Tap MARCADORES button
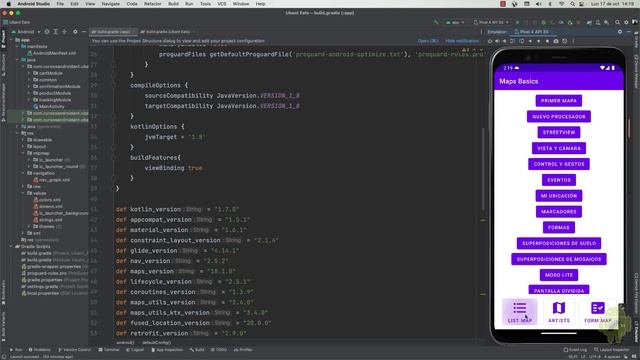640x360 pixels. (x=559, y=212)
